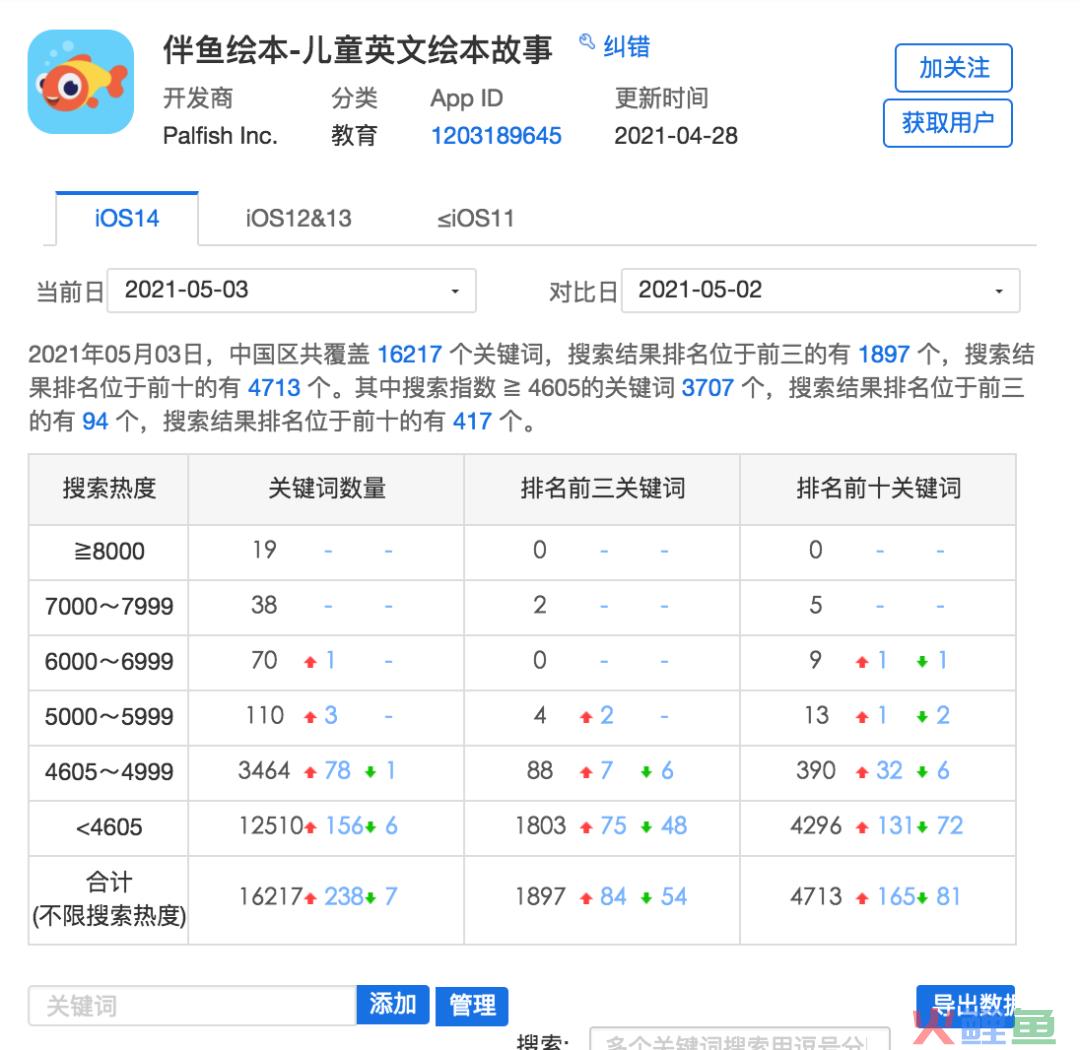Viewport: 1080px width, 1050px height.
Task: Click the red up arrow beside 1803
Action: (x=586, y=827)
